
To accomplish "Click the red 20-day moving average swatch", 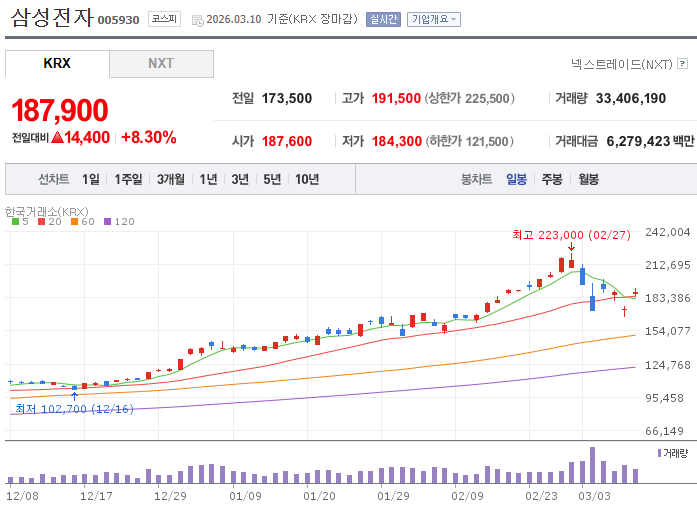I will point(42,221).
